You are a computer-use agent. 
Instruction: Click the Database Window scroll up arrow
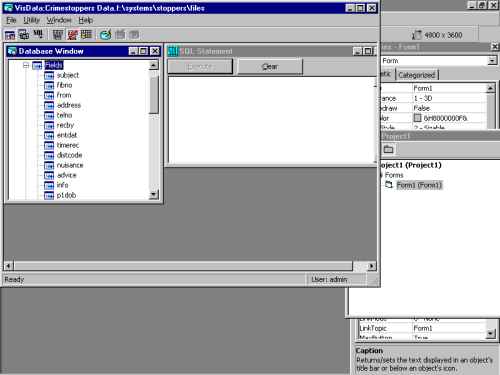click(153, 65)
